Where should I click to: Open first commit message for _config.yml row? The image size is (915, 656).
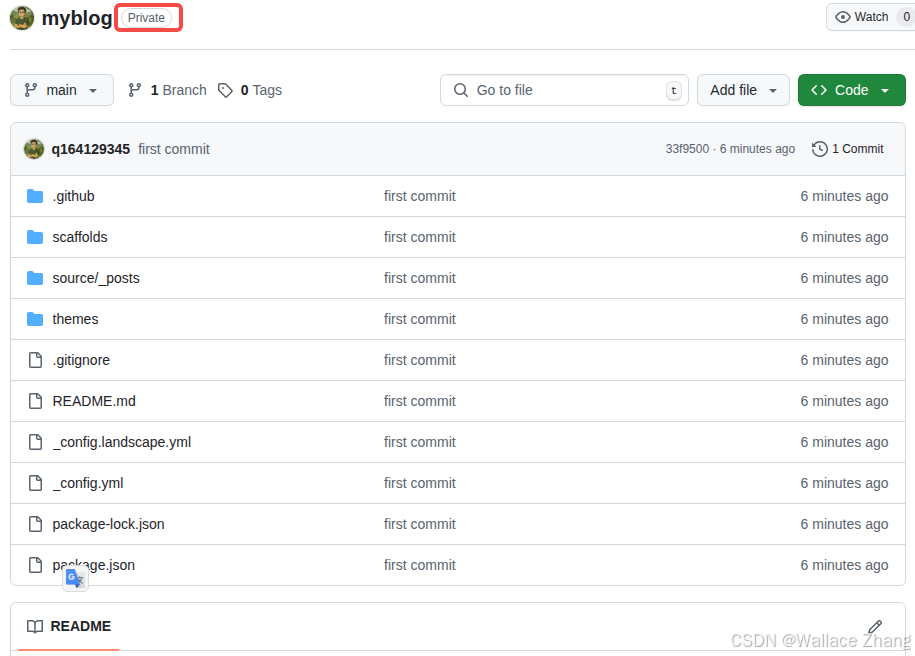tap(420, 483)
